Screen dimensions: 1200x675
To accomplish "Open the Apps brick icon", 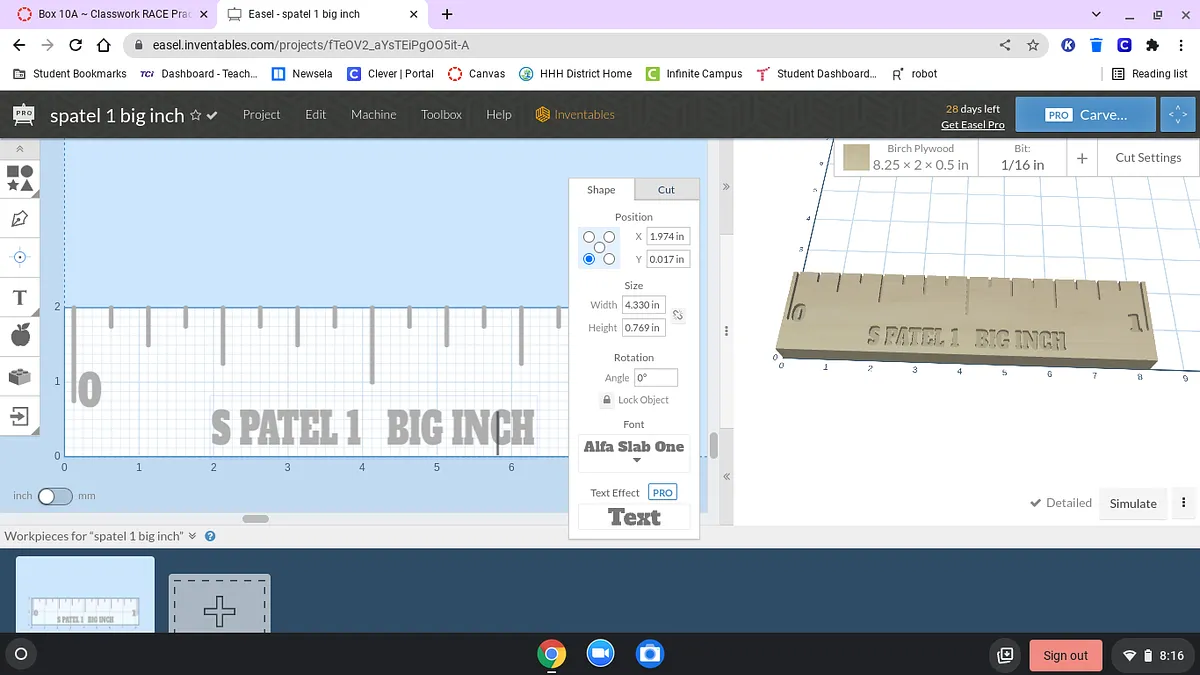I will [20, 377].
